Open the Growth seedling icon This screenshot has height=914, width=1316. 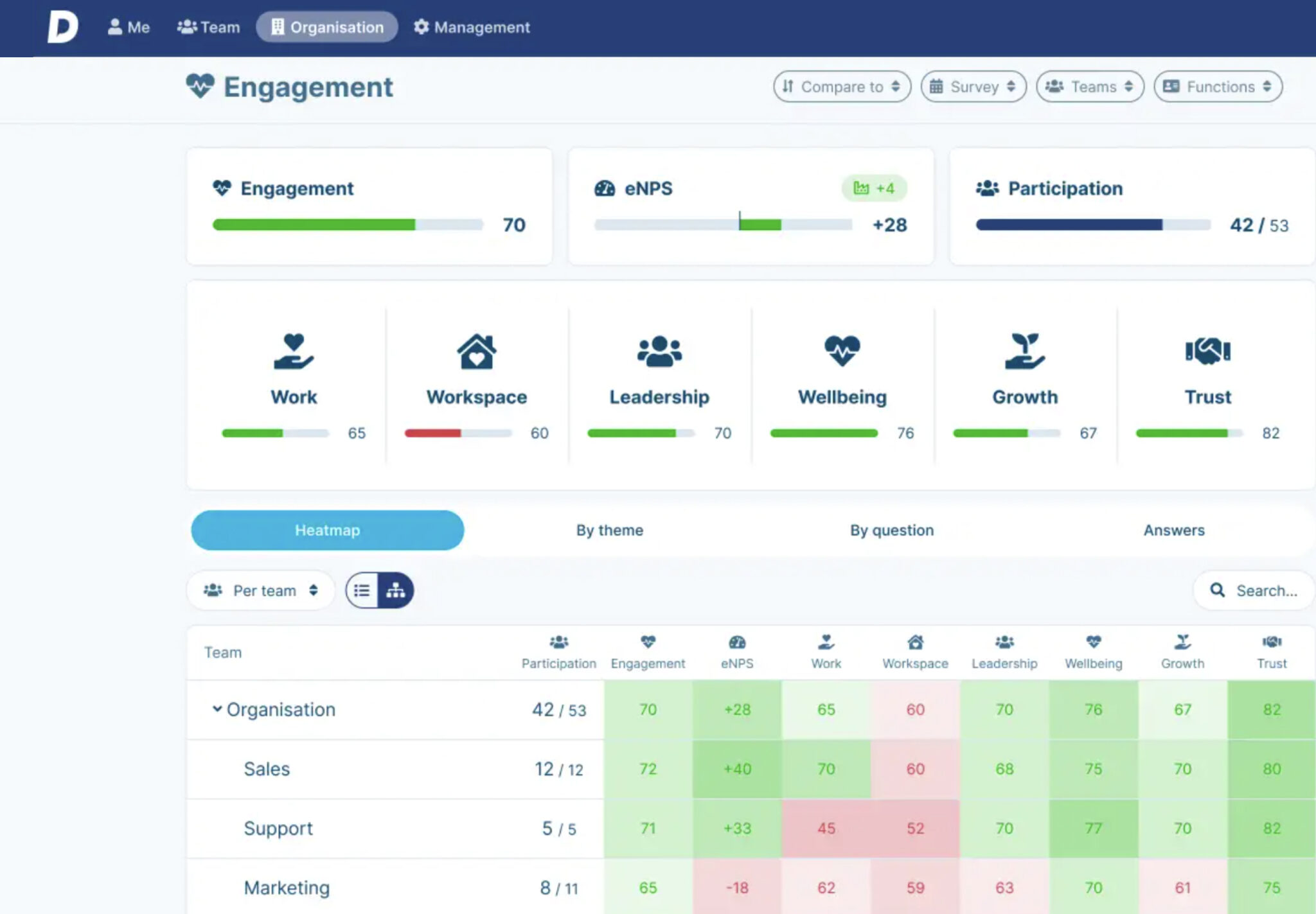point(1025,351)
